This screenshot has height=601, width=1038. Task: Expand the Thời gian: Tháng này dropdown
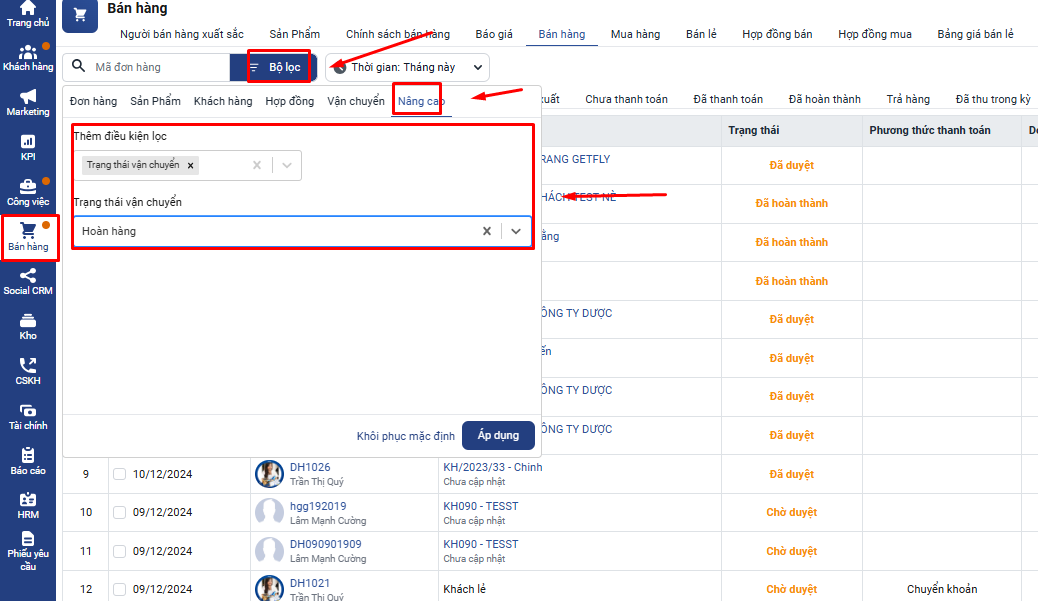point(408,67)
